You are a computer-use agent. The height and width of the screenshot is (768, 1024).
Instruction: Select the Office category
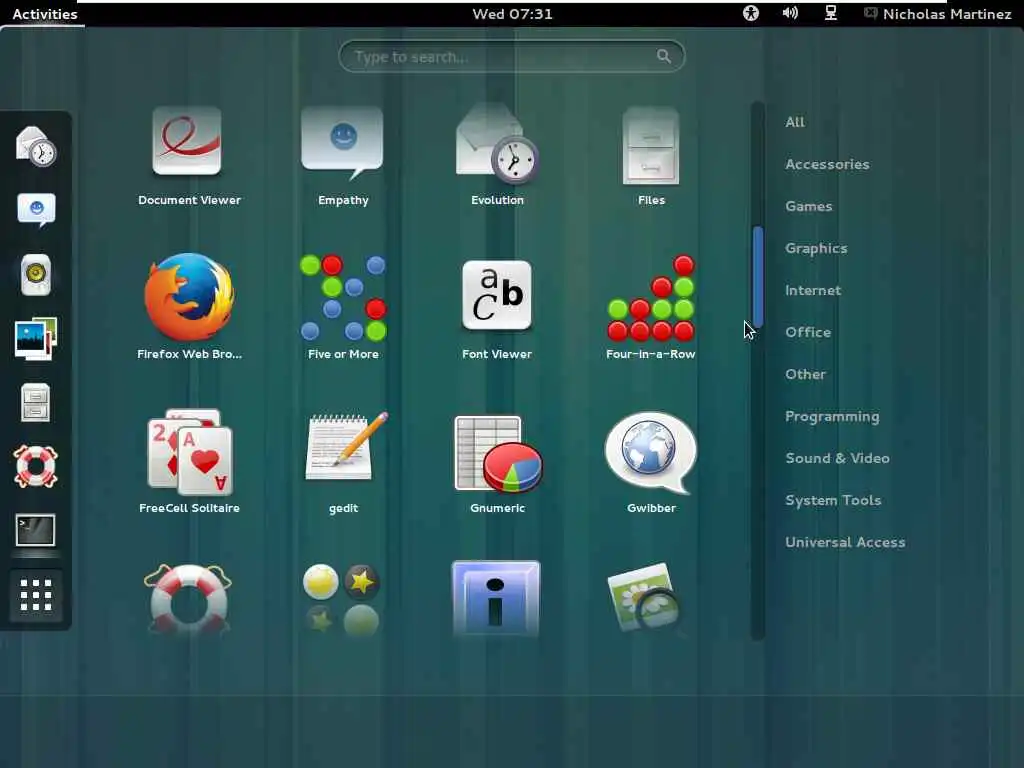pyautogui.click(x=808, y=332)
